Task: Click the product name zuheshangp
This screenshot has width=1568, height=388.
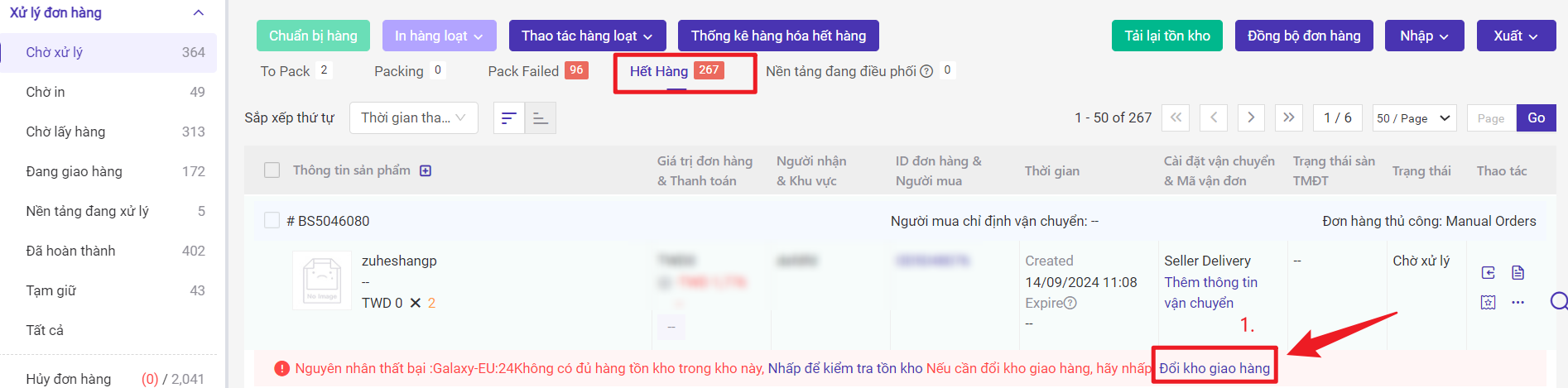Action: click(399, 261)
